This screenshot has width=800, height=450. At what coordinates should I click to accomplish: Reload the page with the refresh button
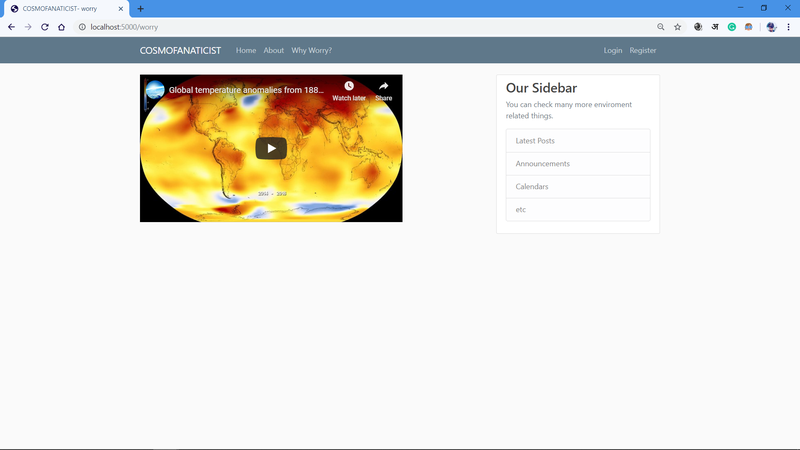tap(44, 27)
